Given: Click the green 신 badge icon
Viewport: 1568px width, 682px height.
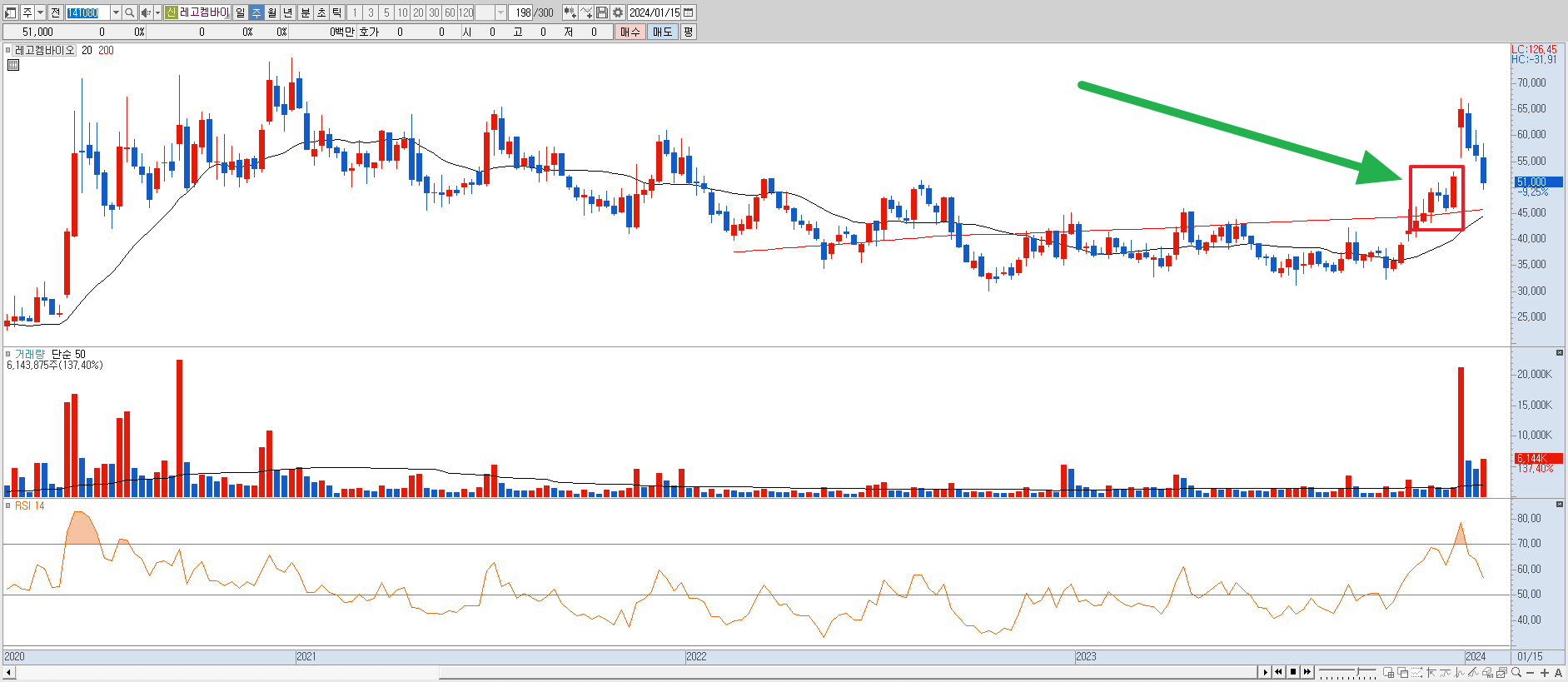Looking at the screenshot, I should pos(171,12).
